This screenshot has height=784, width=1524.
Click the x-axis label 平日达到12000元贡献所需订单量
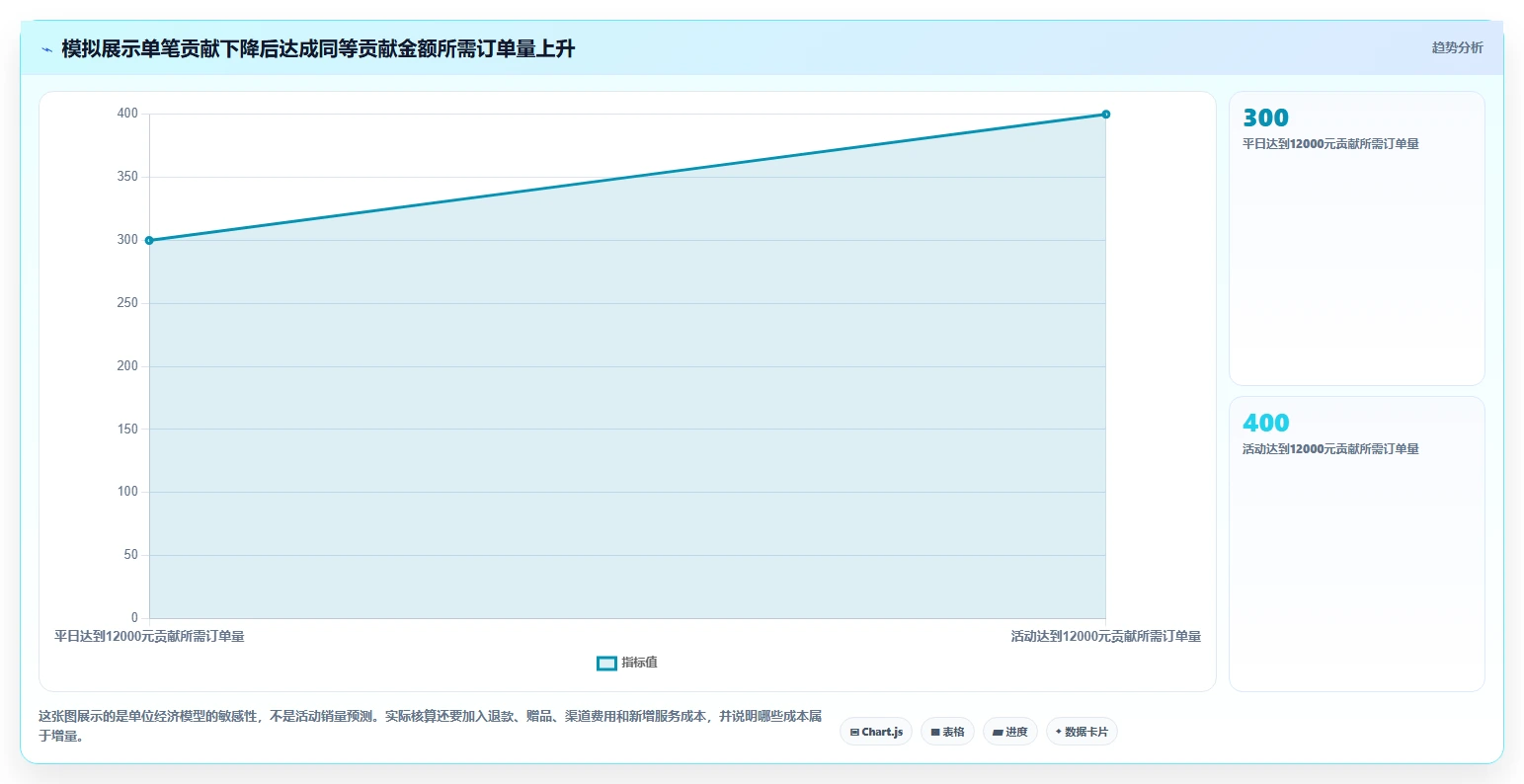[x=149, y=637]
